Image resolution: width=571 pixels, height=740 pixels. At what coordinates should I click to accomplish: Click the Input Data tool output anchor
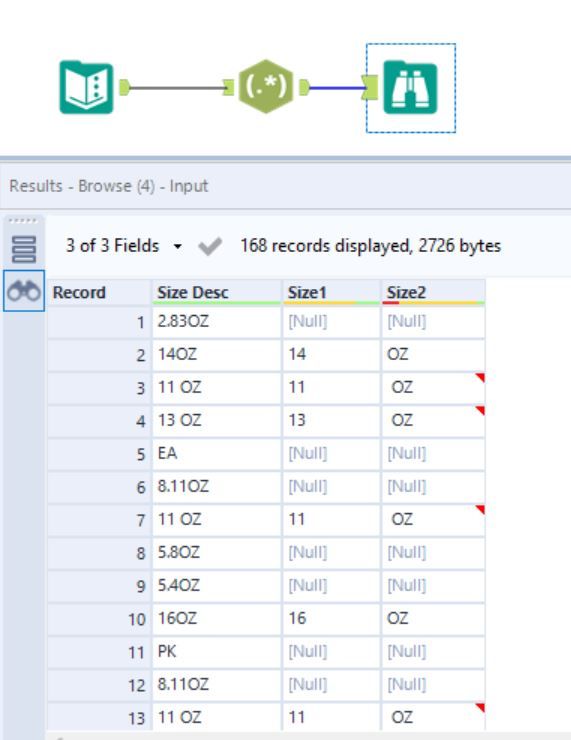124,87
